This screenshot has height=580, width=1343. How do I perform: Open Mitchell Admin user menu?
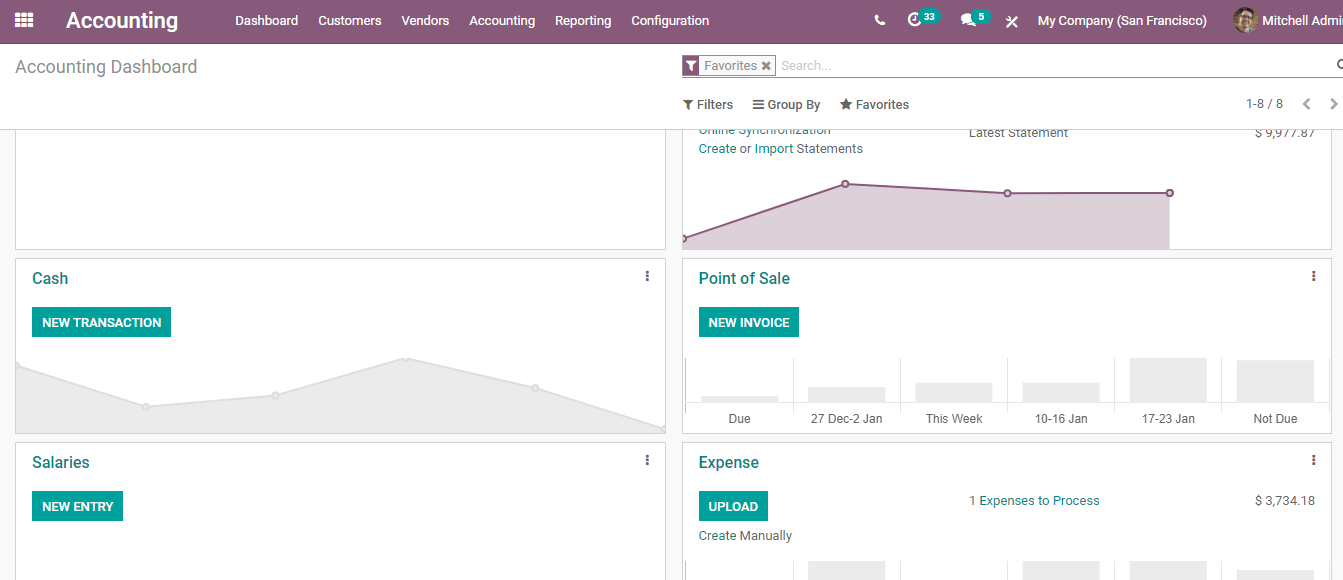(x=1288, y=20)
